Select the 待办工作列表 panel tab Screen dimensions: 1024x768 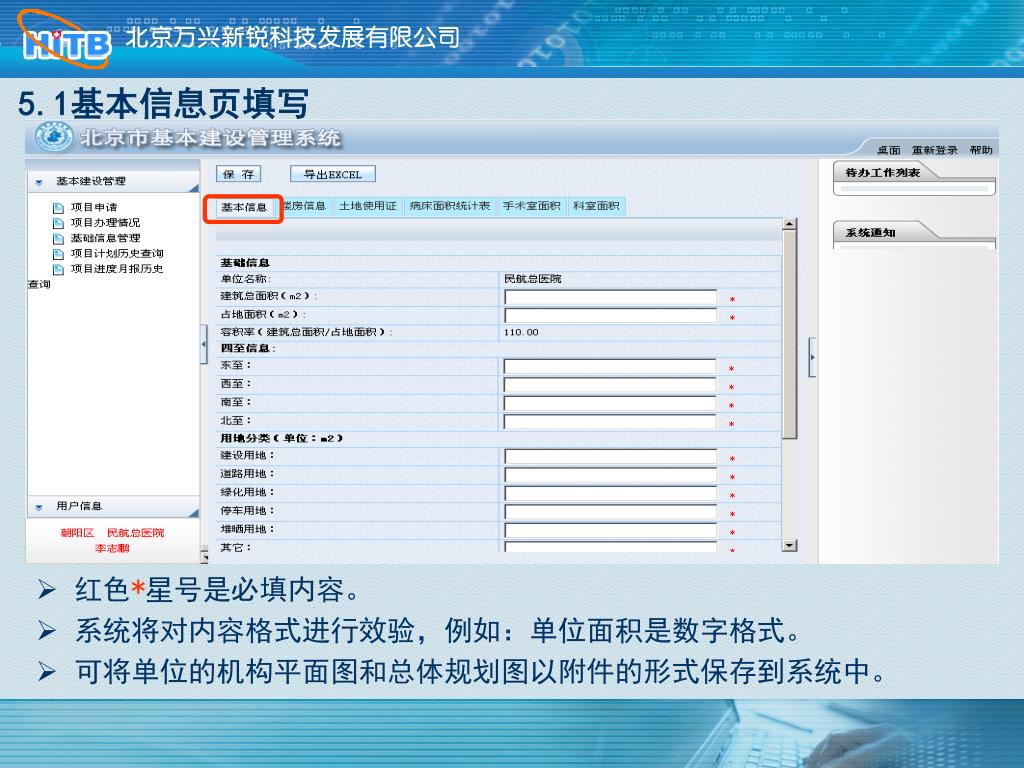coord(882,172)
